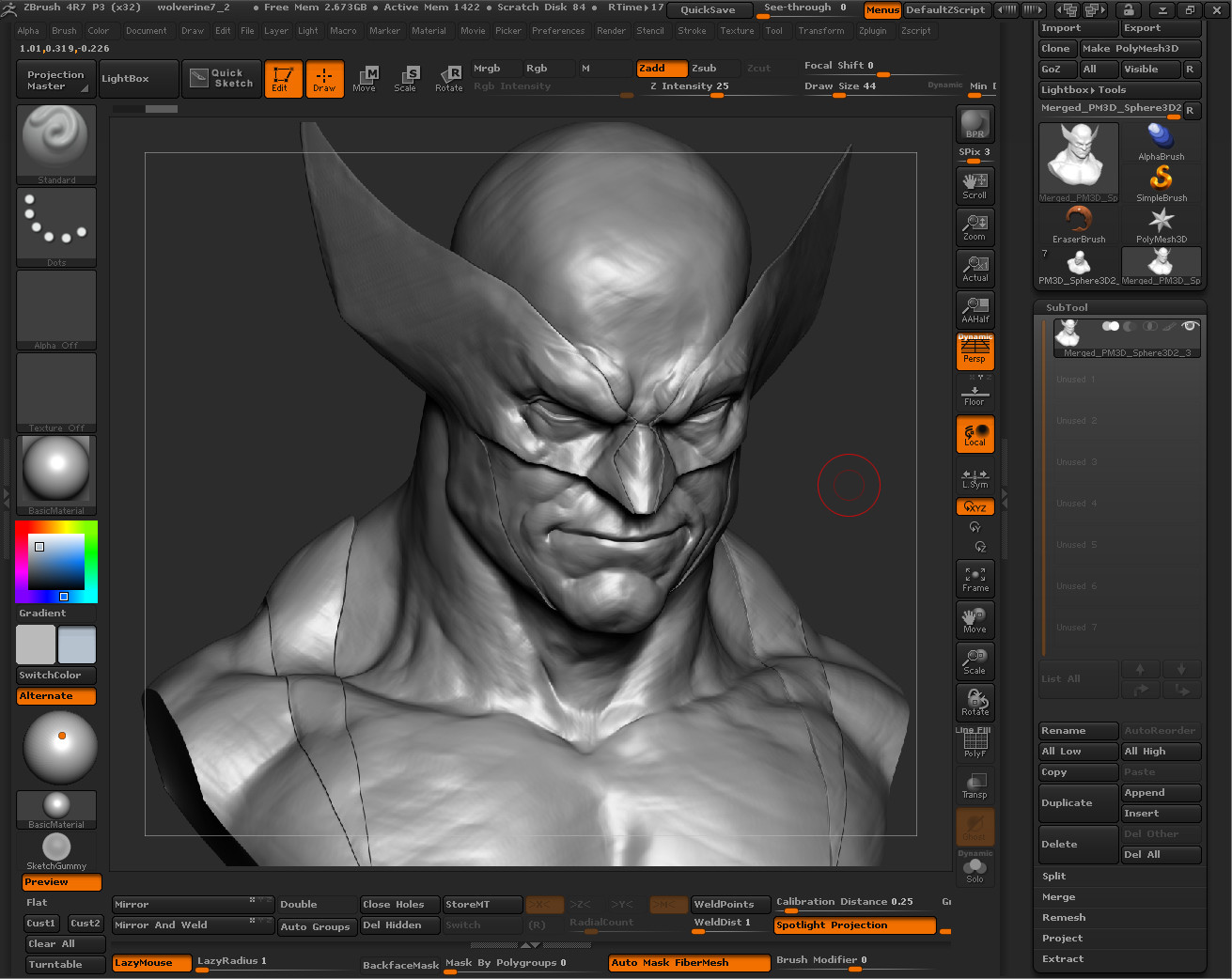1232x979 pixels.
Task: Click the AAHalf view icon
Action: (975, 308)
